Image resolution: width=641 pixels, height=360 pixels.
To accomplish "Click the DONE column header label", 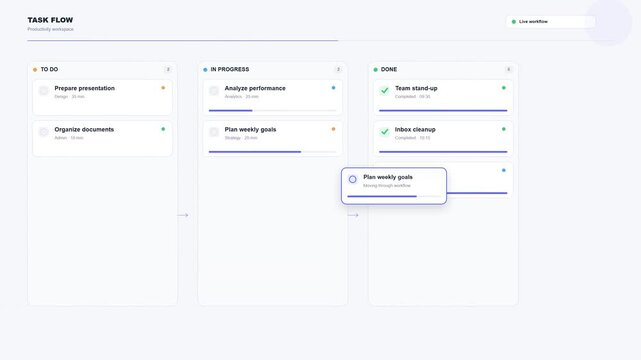I will point(389,69).
